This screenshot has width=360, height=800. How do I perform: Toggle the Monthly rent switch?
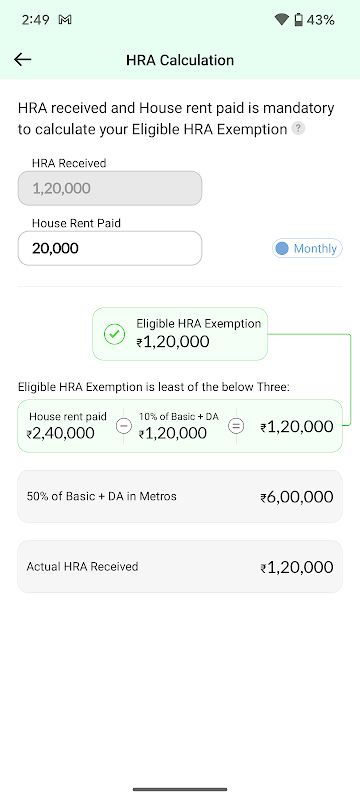307,248
